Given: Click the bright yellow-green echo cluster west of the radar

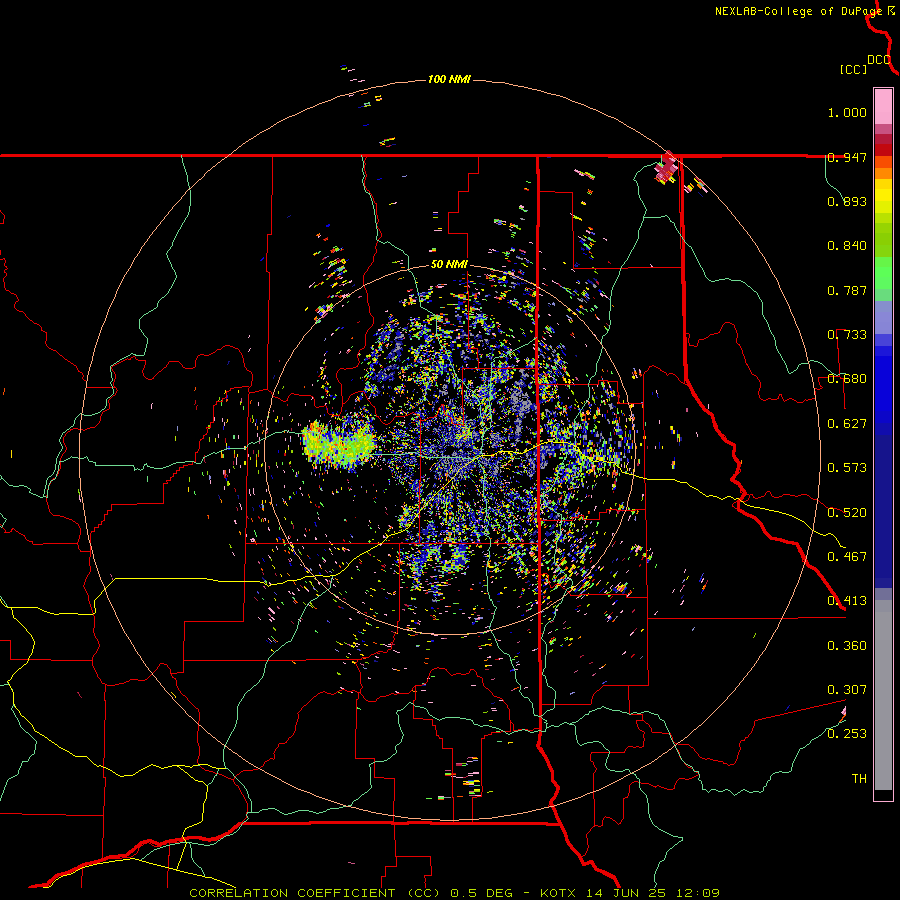Looking at the screenshot, I should [x=339, y=443].
